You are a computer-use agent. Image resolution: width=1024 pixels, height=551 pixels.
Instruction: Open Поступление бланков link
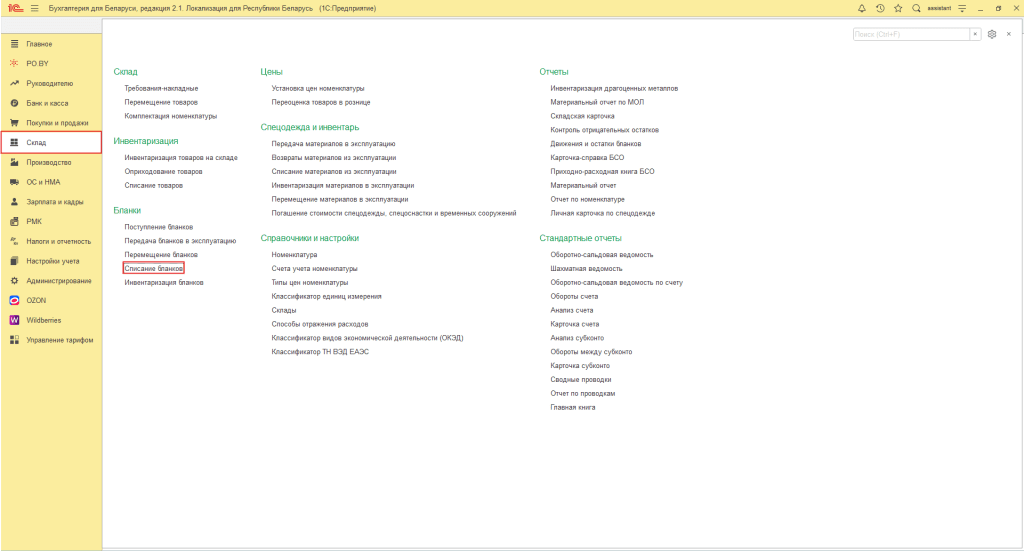(x=159, y=227)
